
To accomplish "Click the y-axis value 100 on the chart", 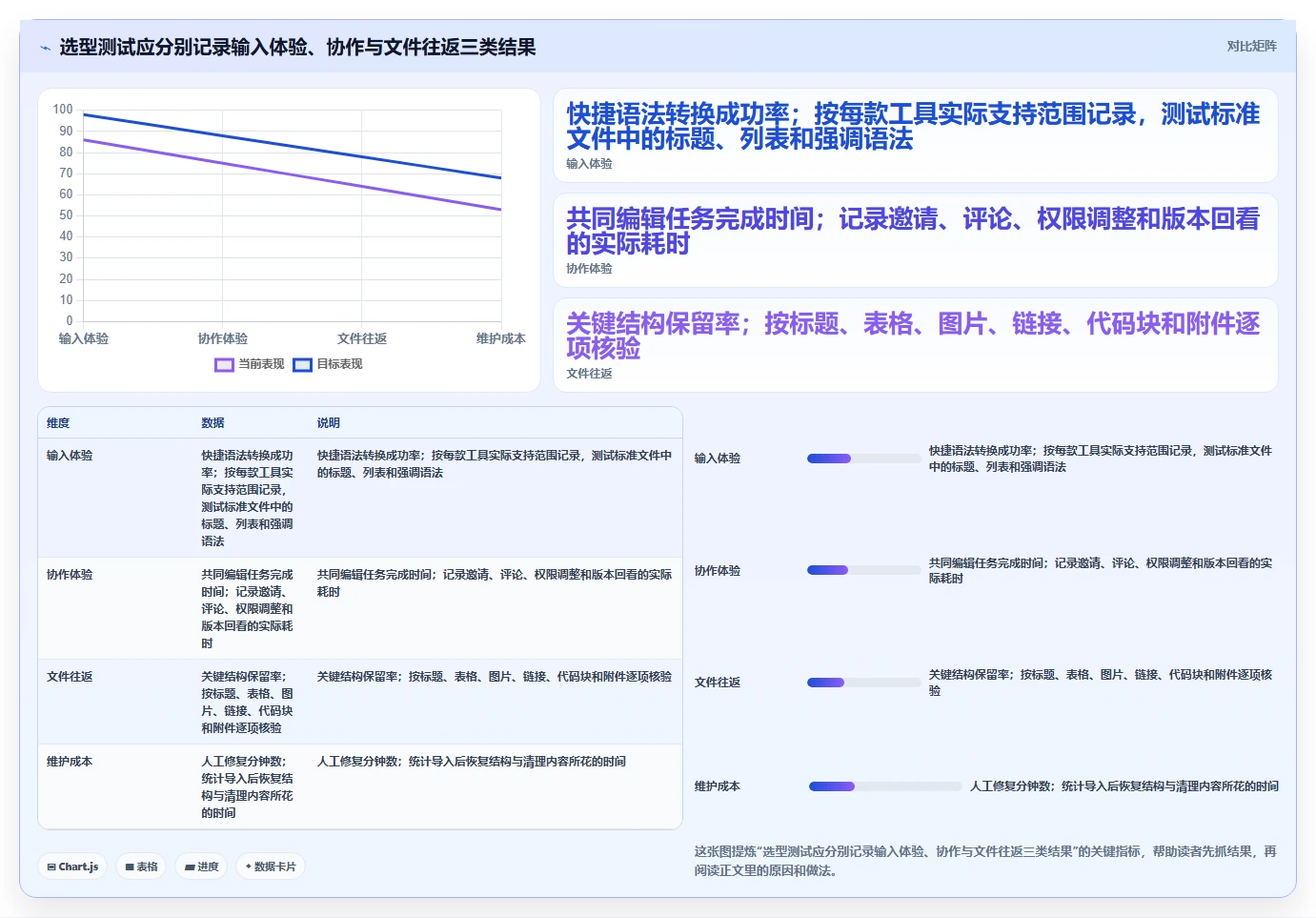I will pos(63,110).
